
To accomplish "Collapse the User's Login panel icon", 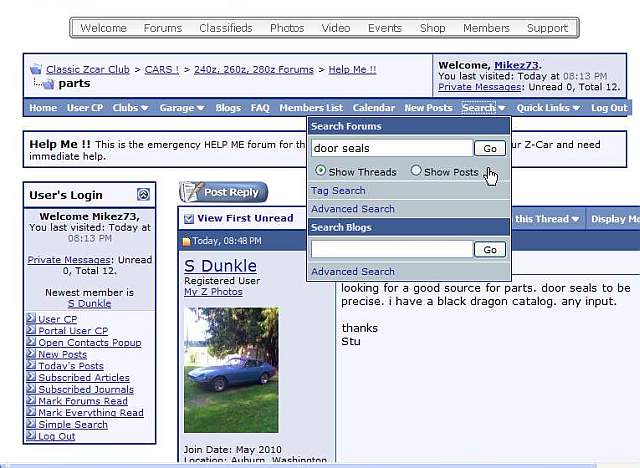I will click(143, 194).
